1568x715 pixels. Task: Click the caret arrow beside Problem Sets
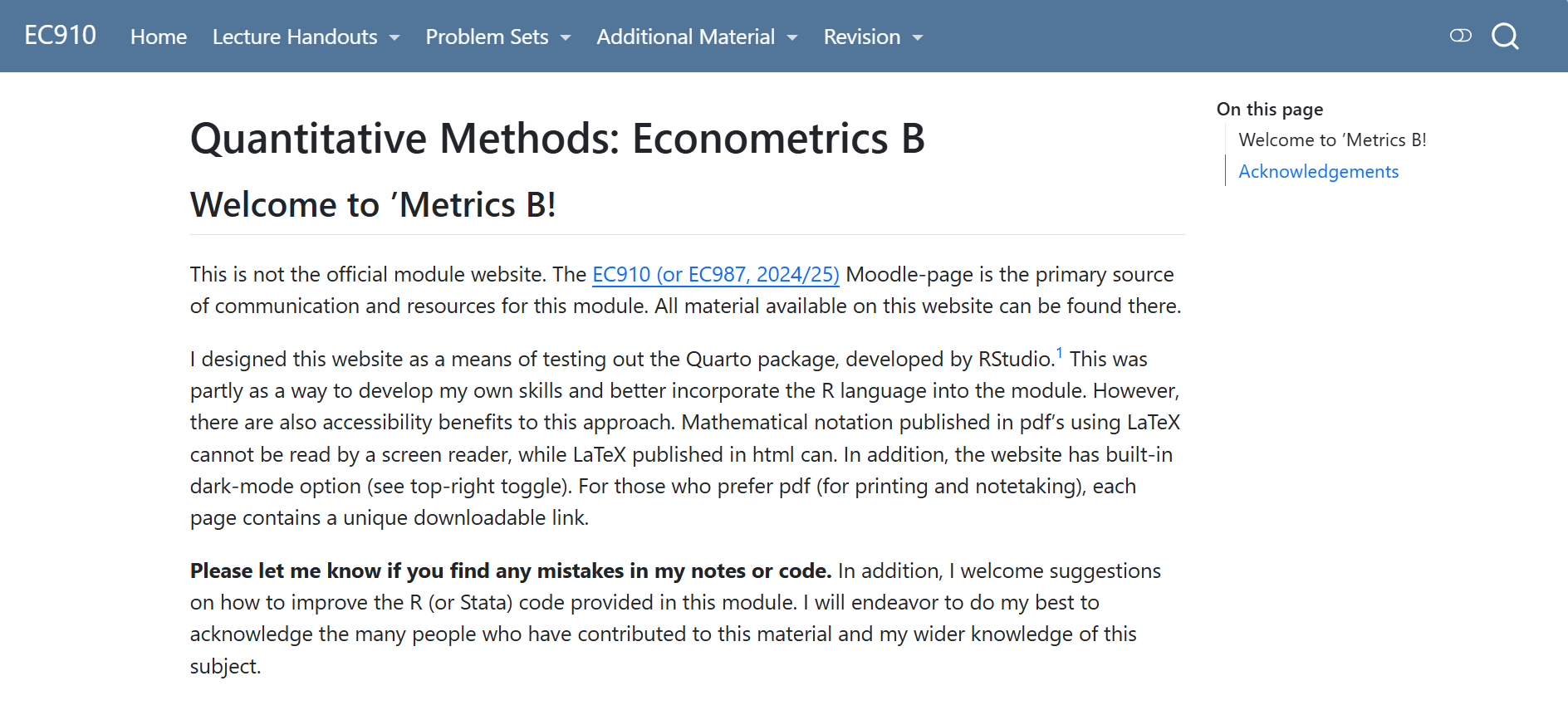click(566, 38)
